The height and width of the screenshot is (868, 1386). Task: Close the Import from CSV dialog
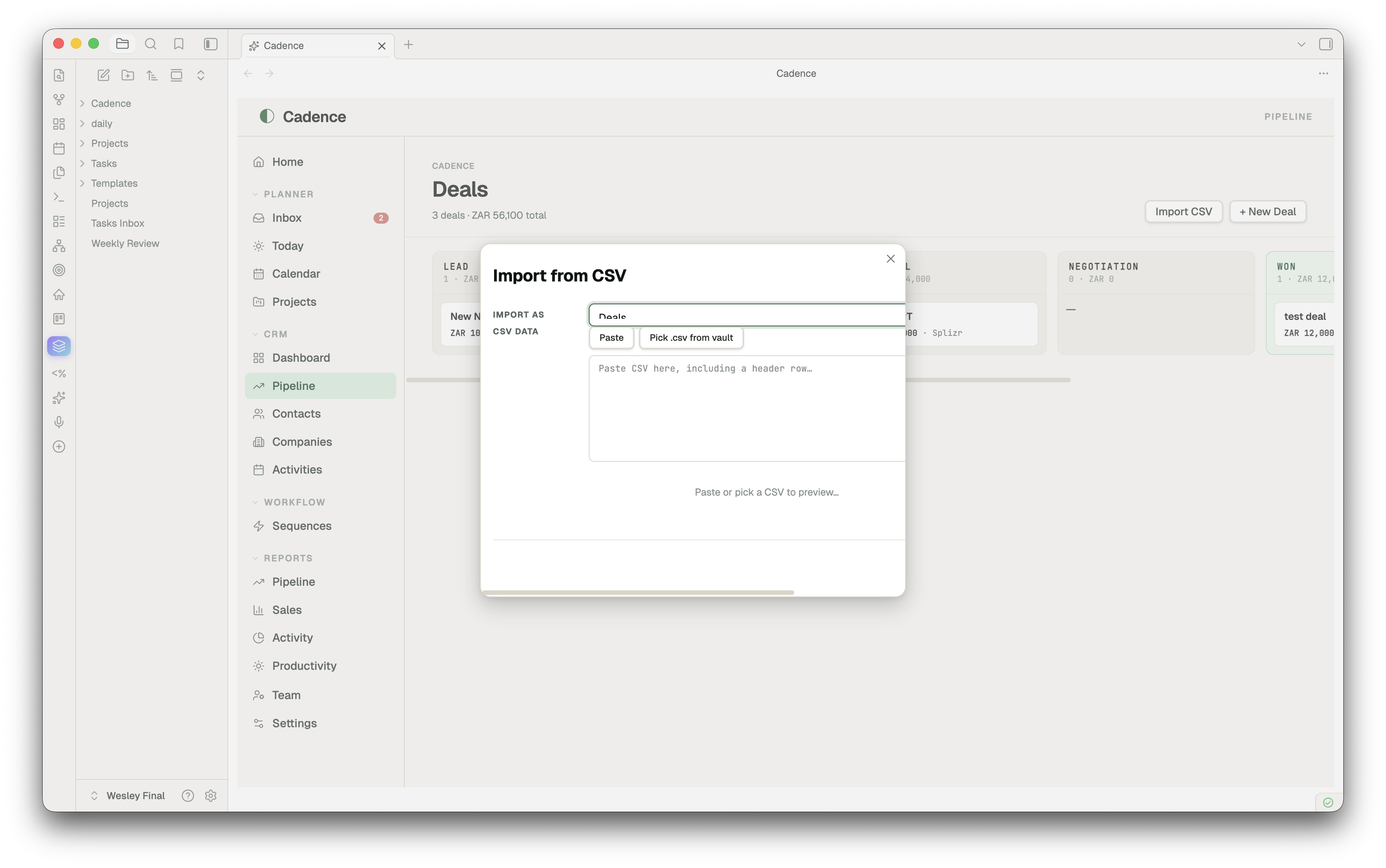(x=890, y=259)
